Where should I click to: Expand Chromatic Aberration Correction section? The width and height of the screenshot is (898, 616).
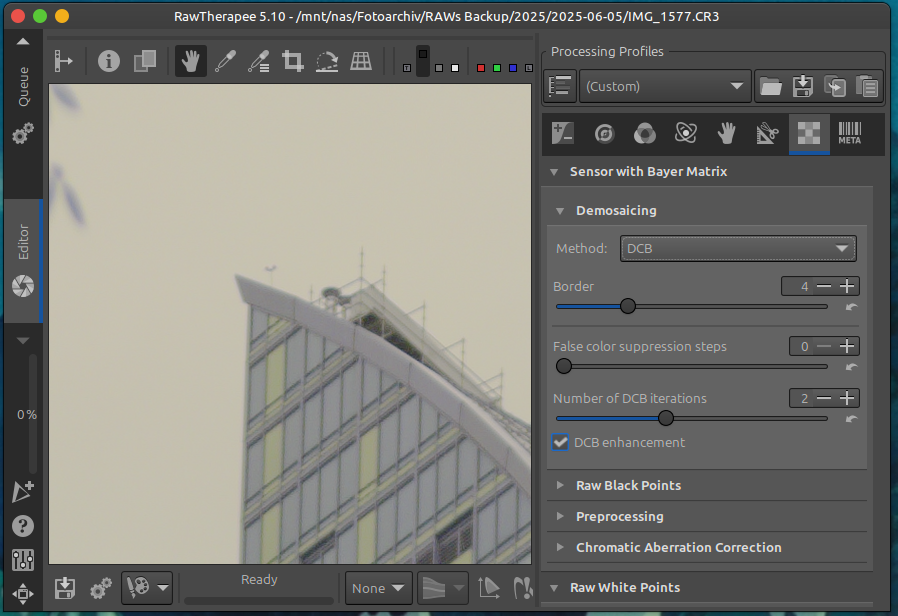tap(560, 547)
